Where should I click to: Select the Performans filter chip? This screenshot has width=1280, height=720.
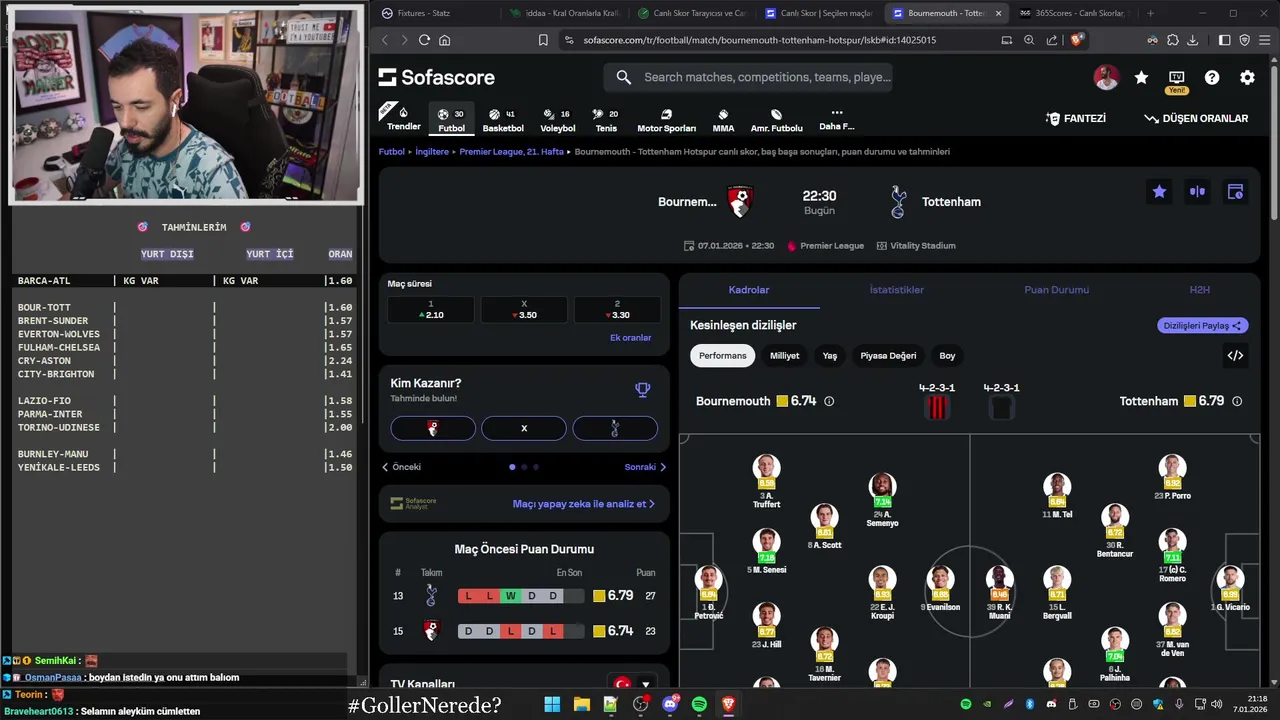click(x=723, y=355)
